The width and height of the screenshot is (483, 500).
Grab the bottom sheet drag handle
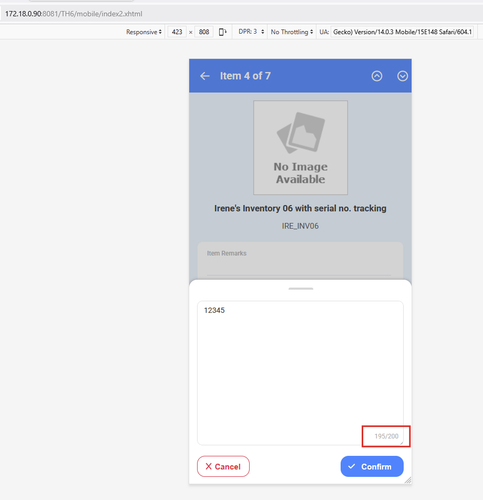(301, 289)
